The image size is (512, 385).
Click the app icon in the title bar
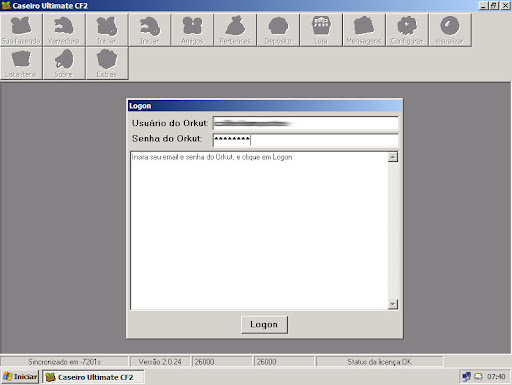click(6, 6)
